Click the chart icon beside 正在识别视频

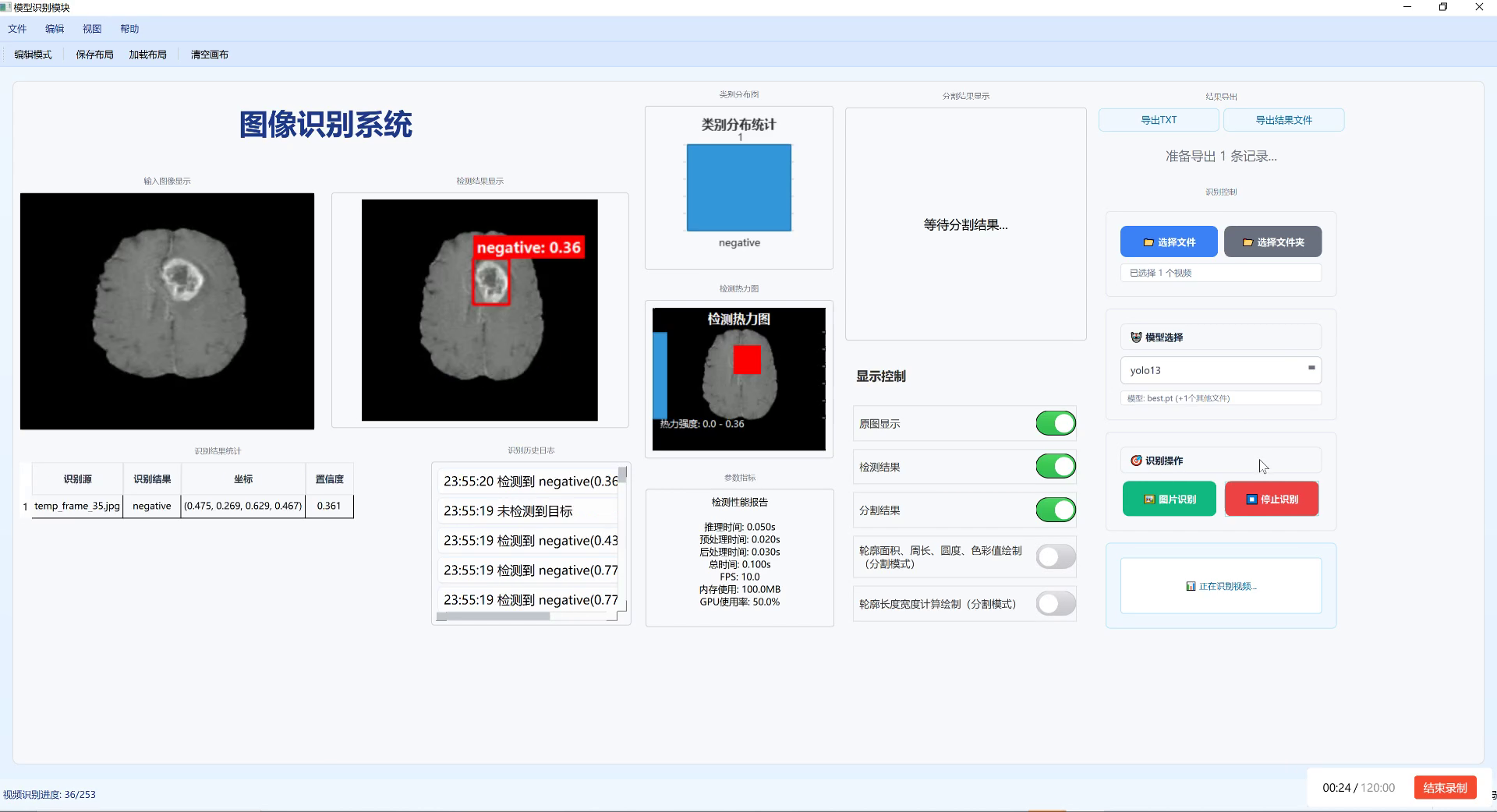coord(1191,586)
